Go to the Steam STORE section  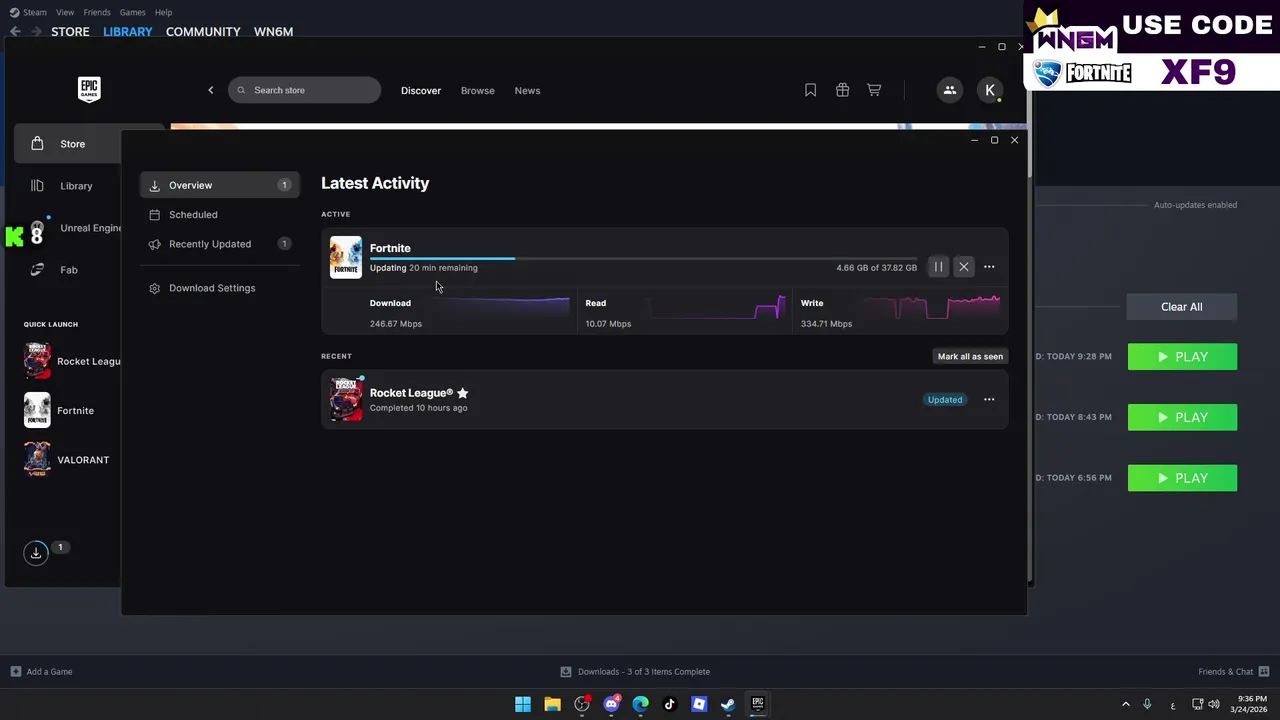[x=70, y=32]
